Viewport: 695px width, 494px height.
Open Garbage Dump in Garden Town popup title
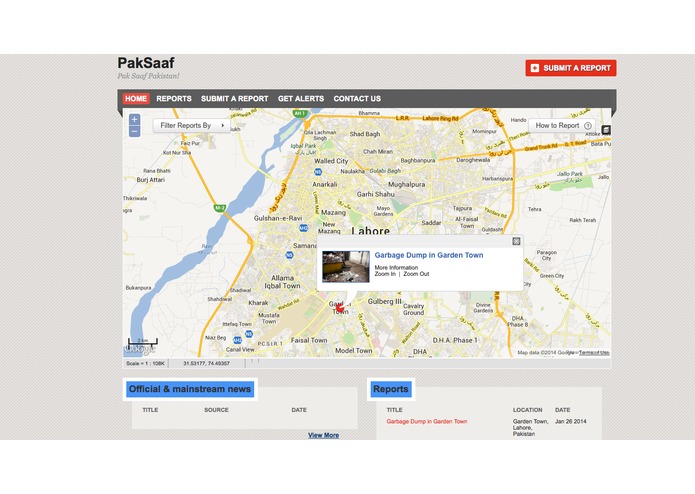429,255
